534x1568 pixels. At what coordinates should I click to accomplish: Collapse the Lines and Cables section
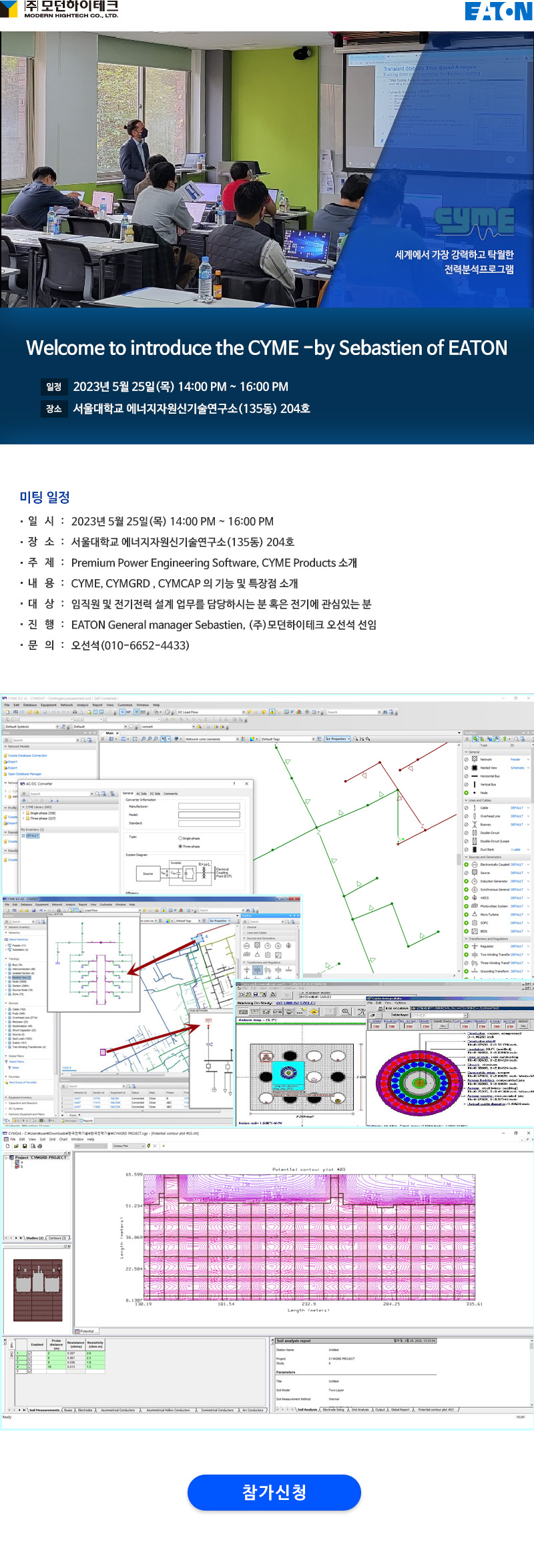(x=466, y=800)
